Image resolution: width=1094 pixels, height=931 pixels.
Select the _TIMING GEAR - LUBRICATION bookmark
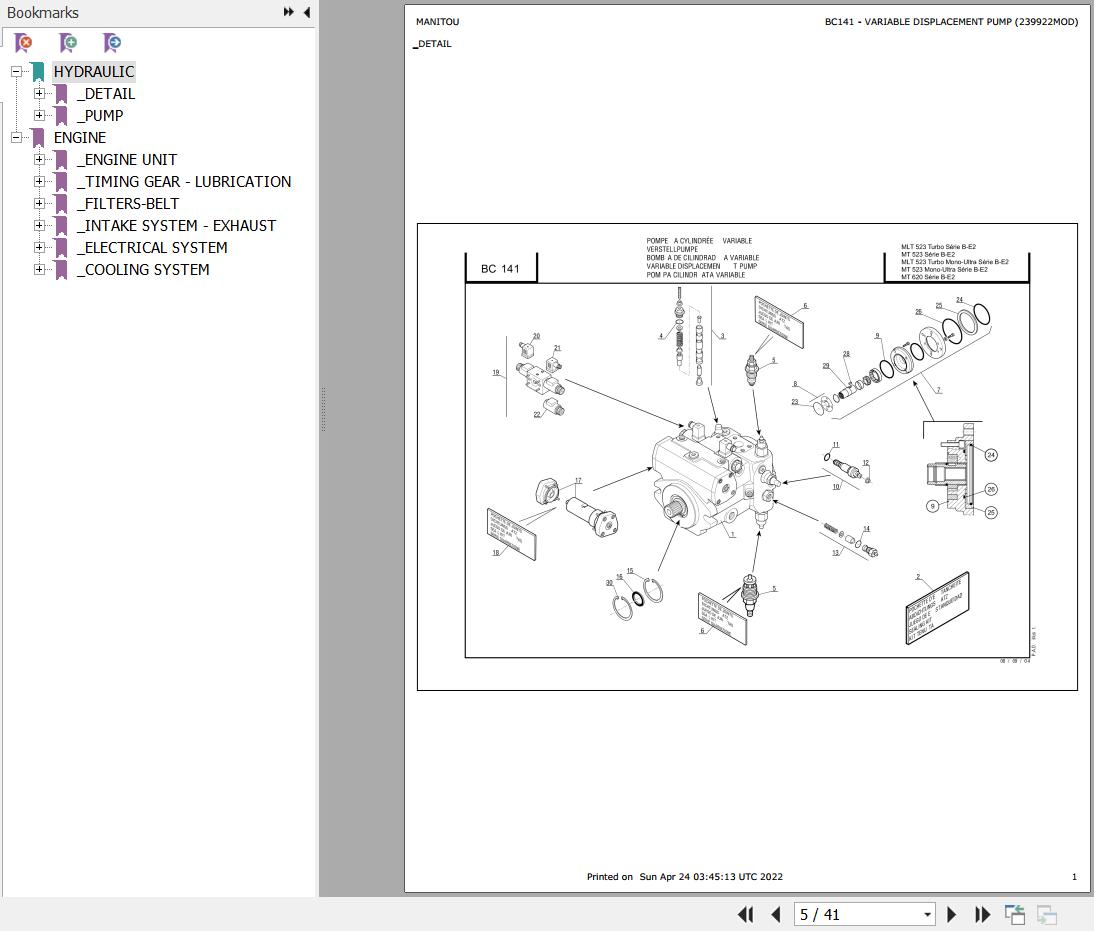coord(184,181)
